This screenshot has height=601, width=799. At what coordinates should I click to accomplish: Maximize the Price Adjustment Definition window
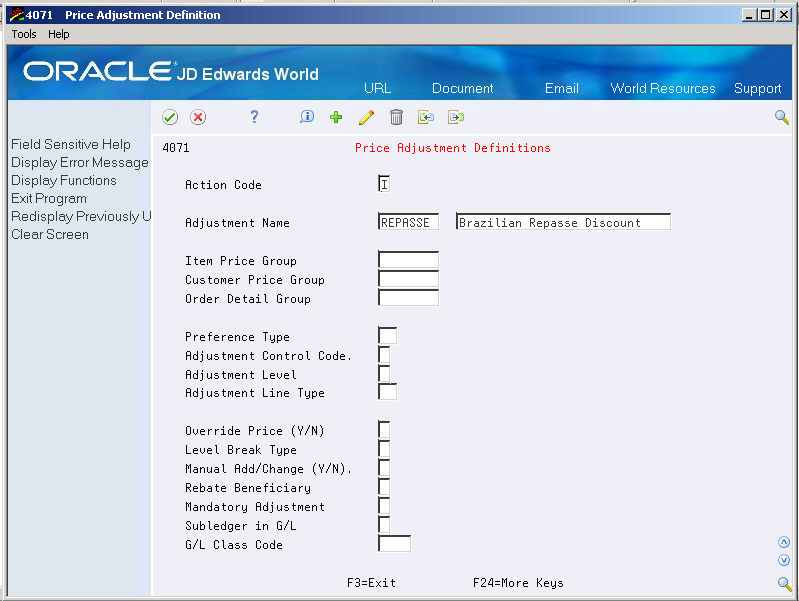(x=765, y=15)
